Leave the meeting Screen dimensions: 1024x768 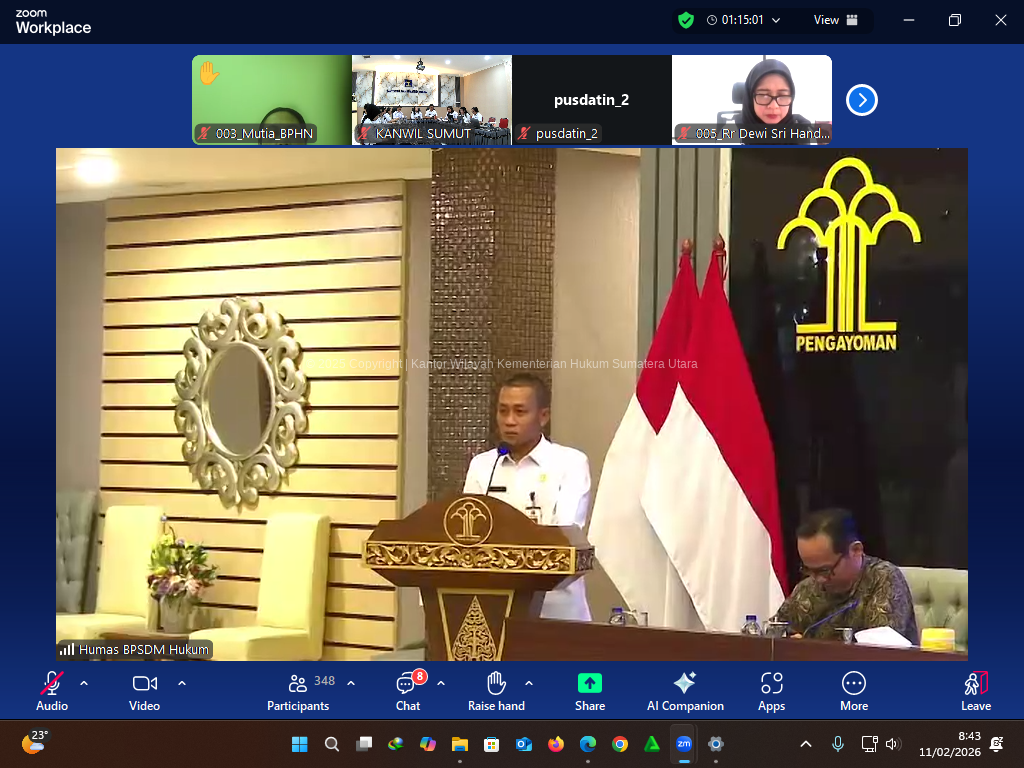point(976,691)
